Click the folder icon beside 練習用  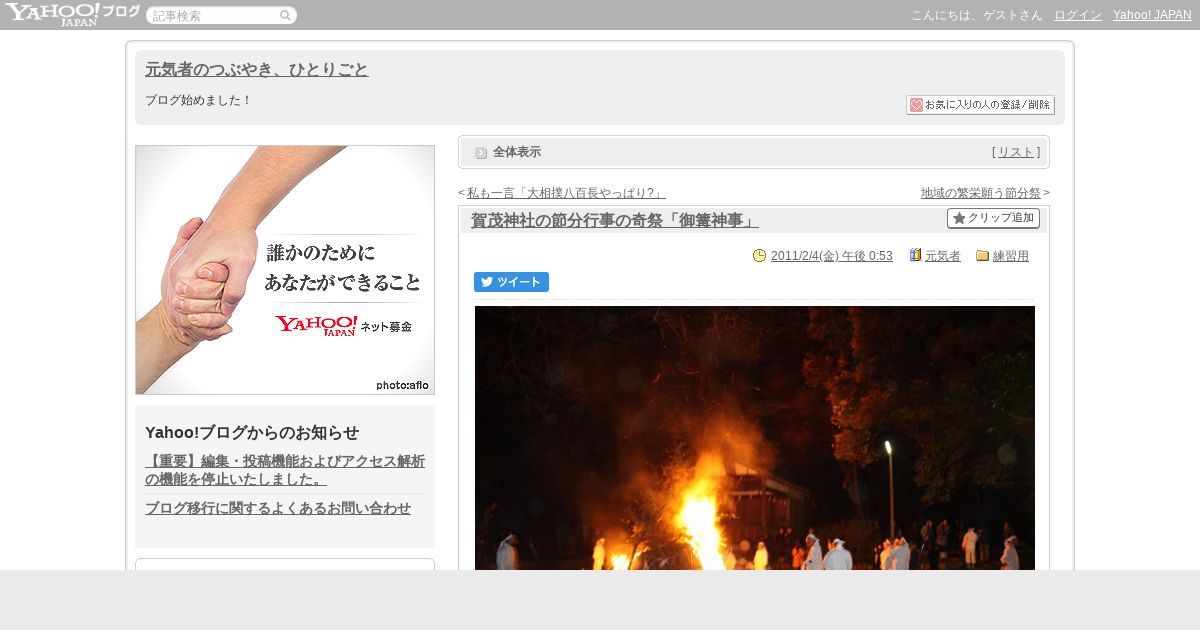point(982,256)
